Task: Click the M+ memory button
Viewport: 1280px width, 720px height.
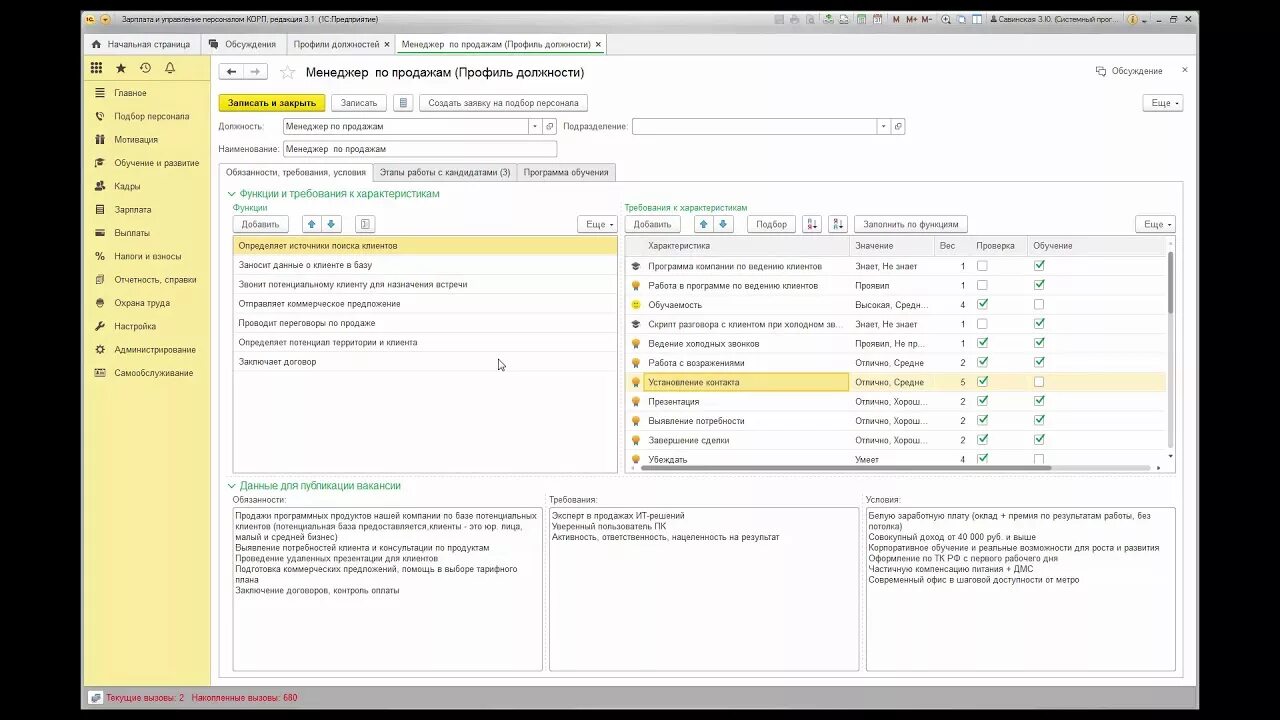Action: pos(911,19)
